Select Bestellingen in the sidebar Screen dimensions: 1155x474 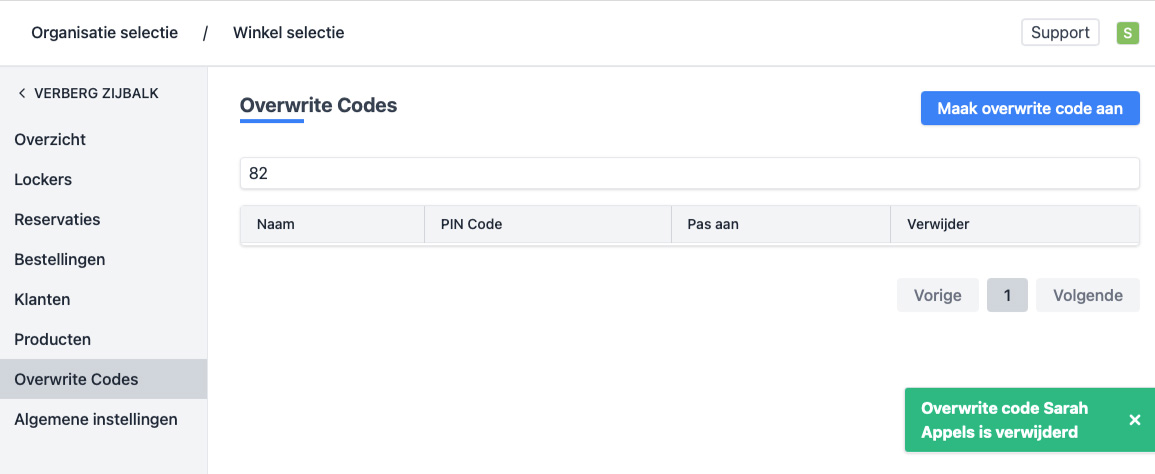[60, 259]
